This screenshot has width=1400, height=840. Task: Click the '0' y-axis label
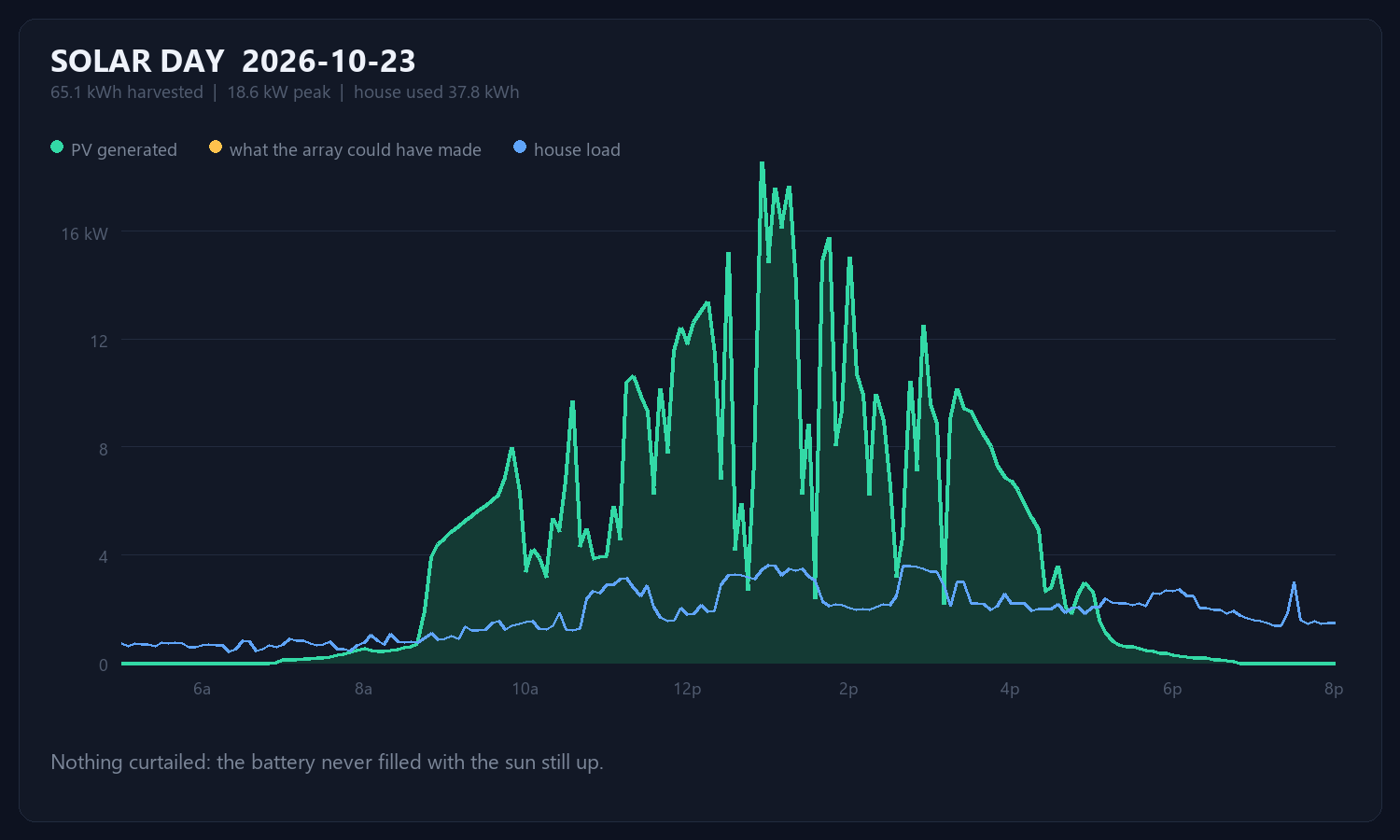coord(104,665)
